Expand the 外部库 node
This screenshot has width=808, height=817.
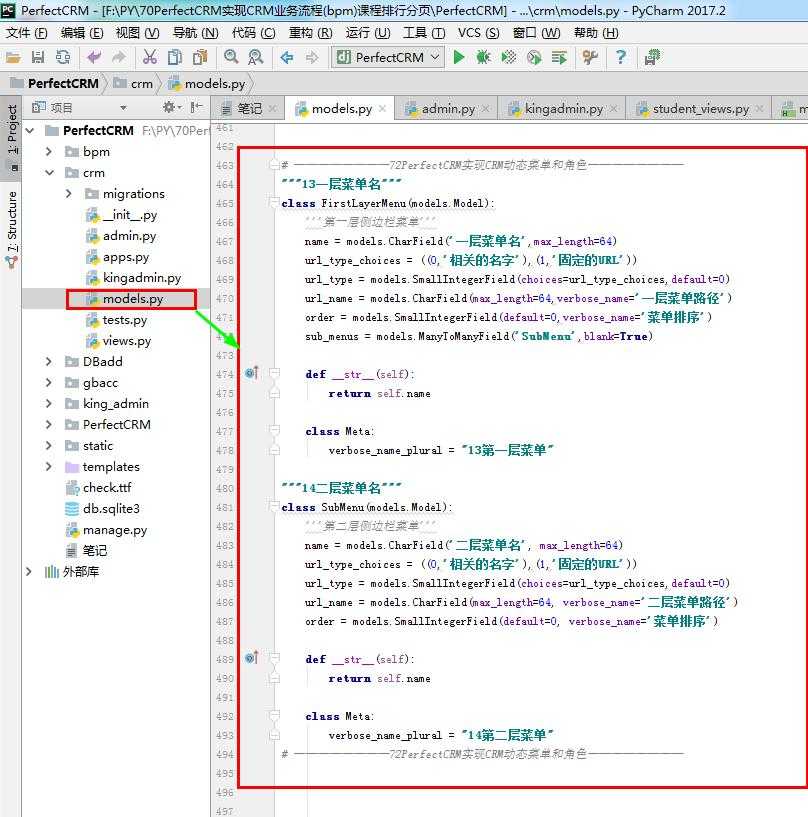click(x=29, y=572)
